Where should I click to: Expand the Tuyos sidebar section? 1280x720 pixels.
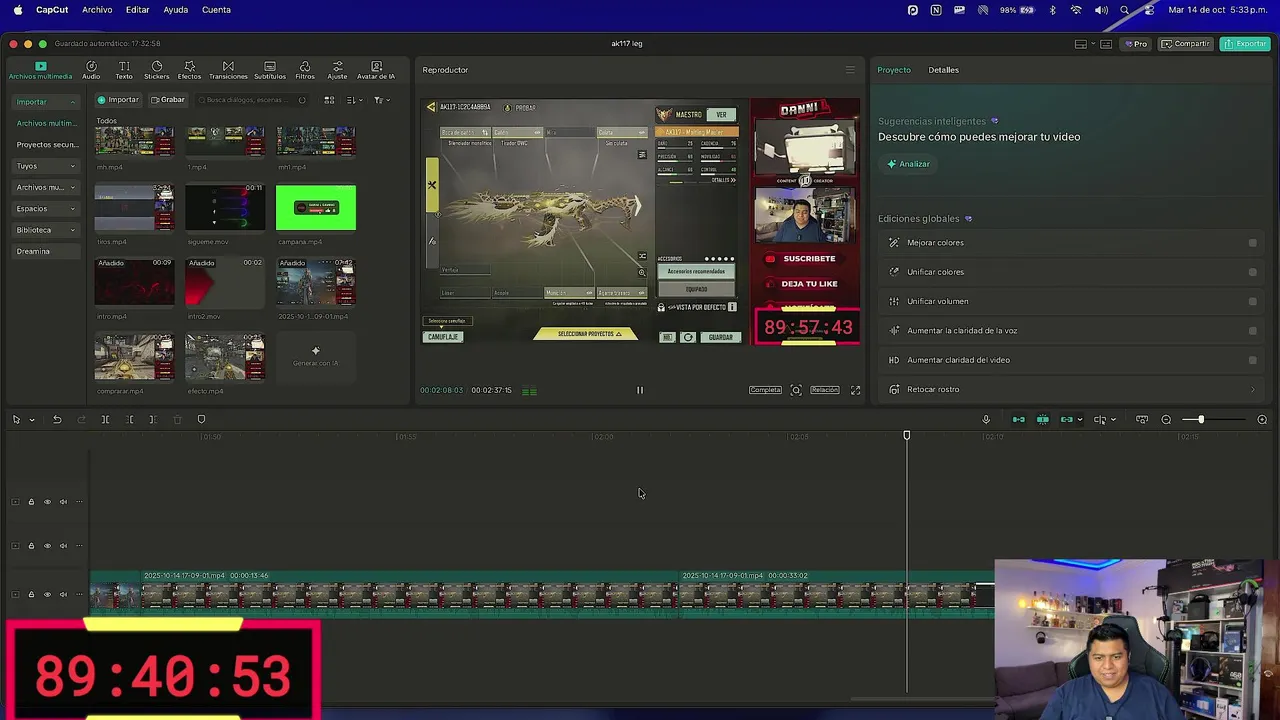point(73,166)
